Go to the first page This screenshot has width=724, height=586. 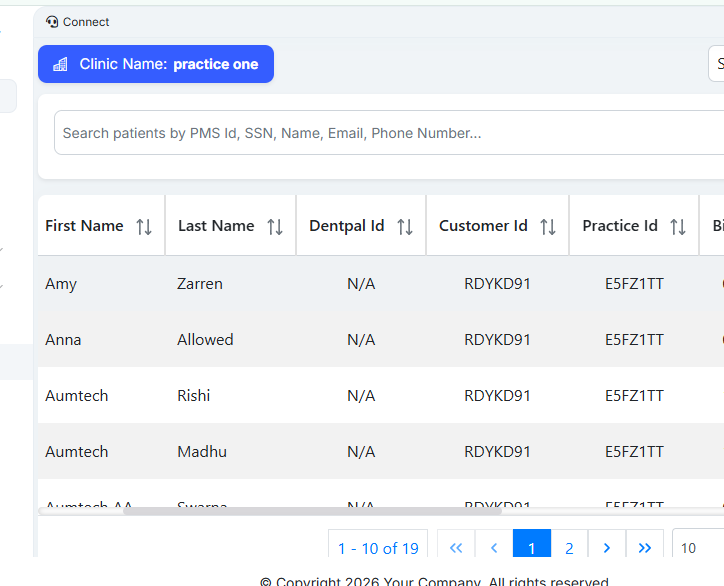pyautogui.click(x=456, y=547)
